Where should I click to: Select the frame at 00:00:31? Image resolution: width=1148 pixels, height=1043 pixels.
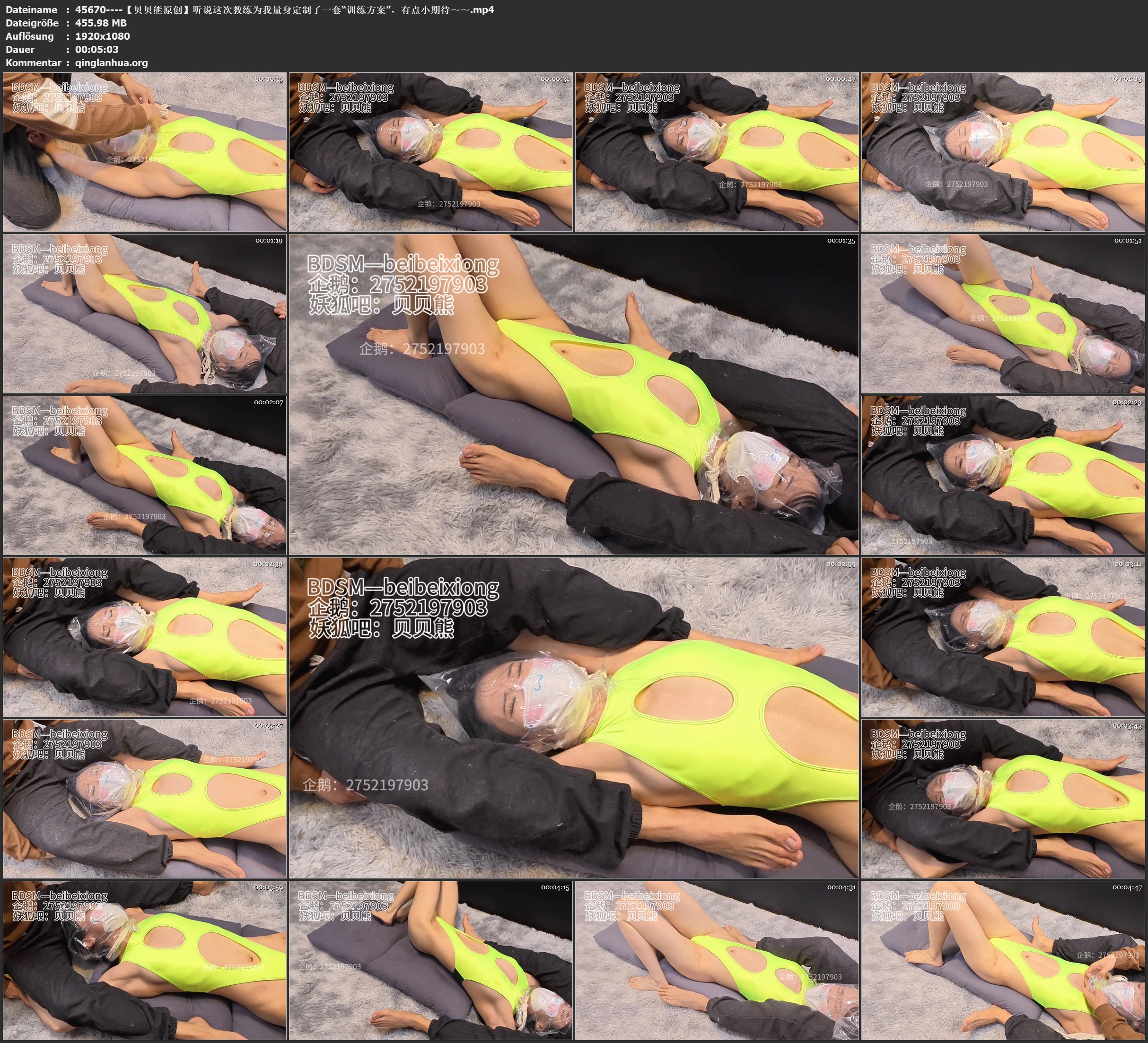click(x=430, y=151)
